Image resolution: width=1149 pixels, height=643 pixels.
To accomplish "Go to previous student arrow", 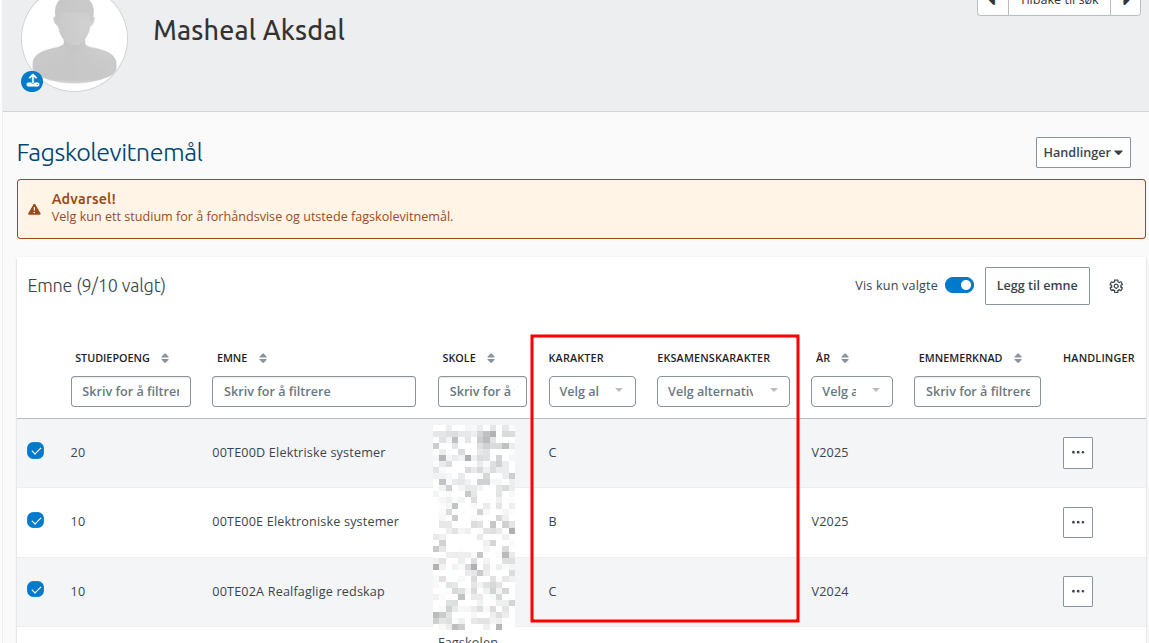I will pos(993,4).
